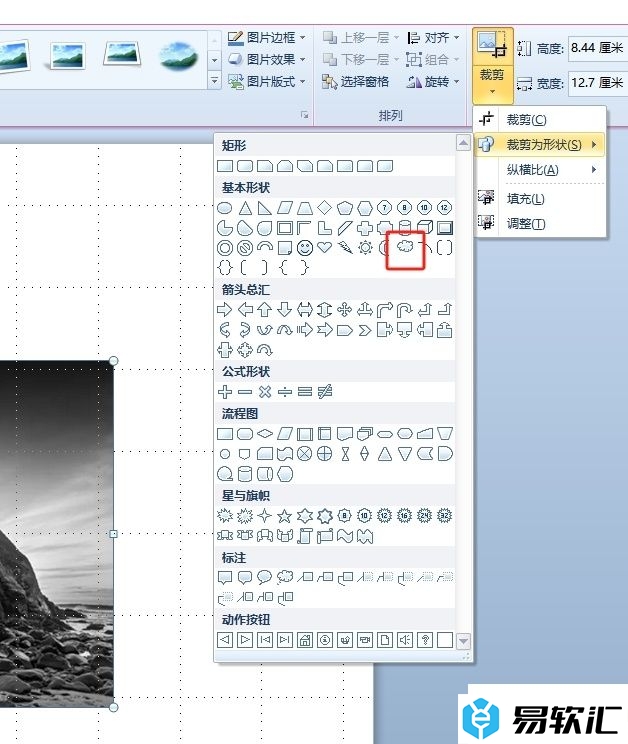Select the lightning bolt shape
Image resolution: width=628 pixels, height=744 pixels.
pos(345,247)
